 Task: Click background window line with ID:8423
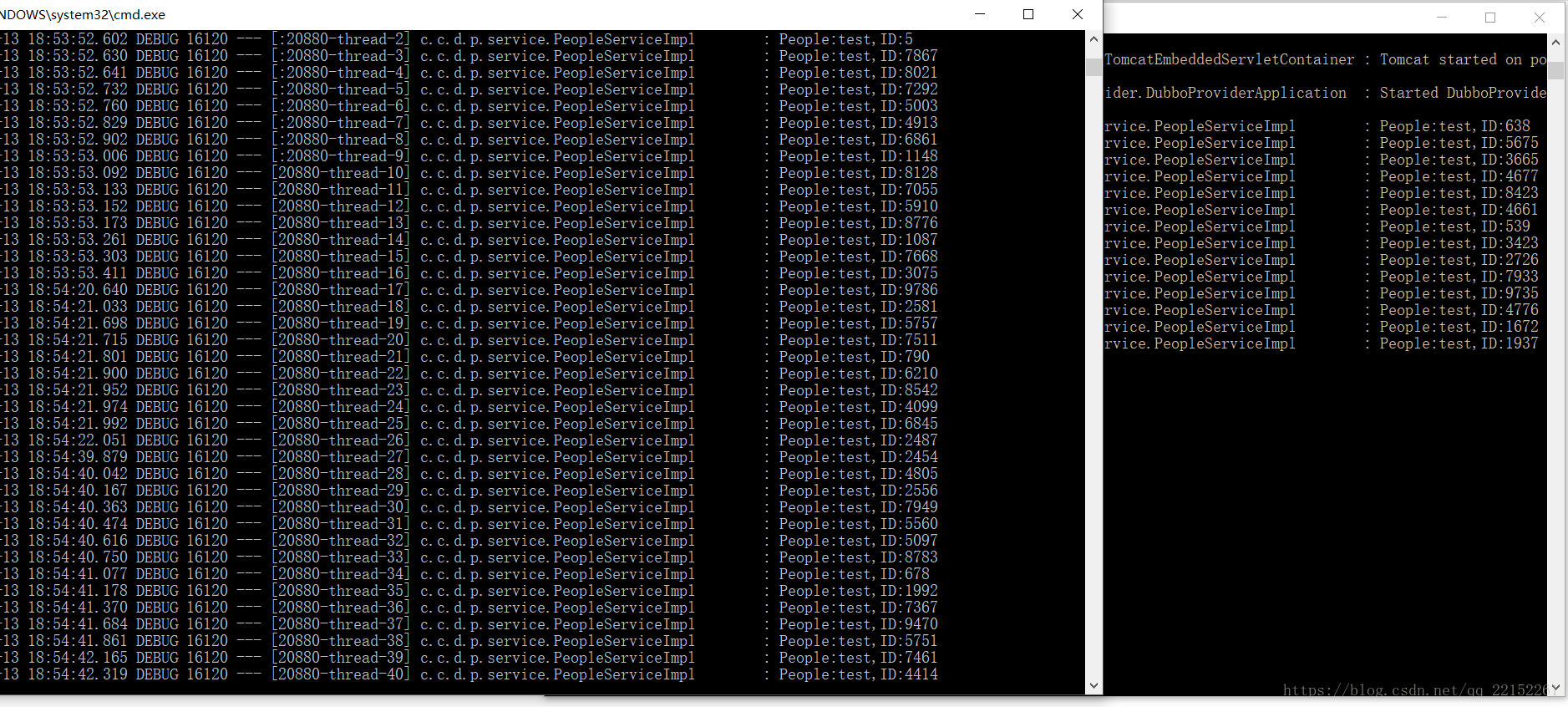pos(1322,193)
